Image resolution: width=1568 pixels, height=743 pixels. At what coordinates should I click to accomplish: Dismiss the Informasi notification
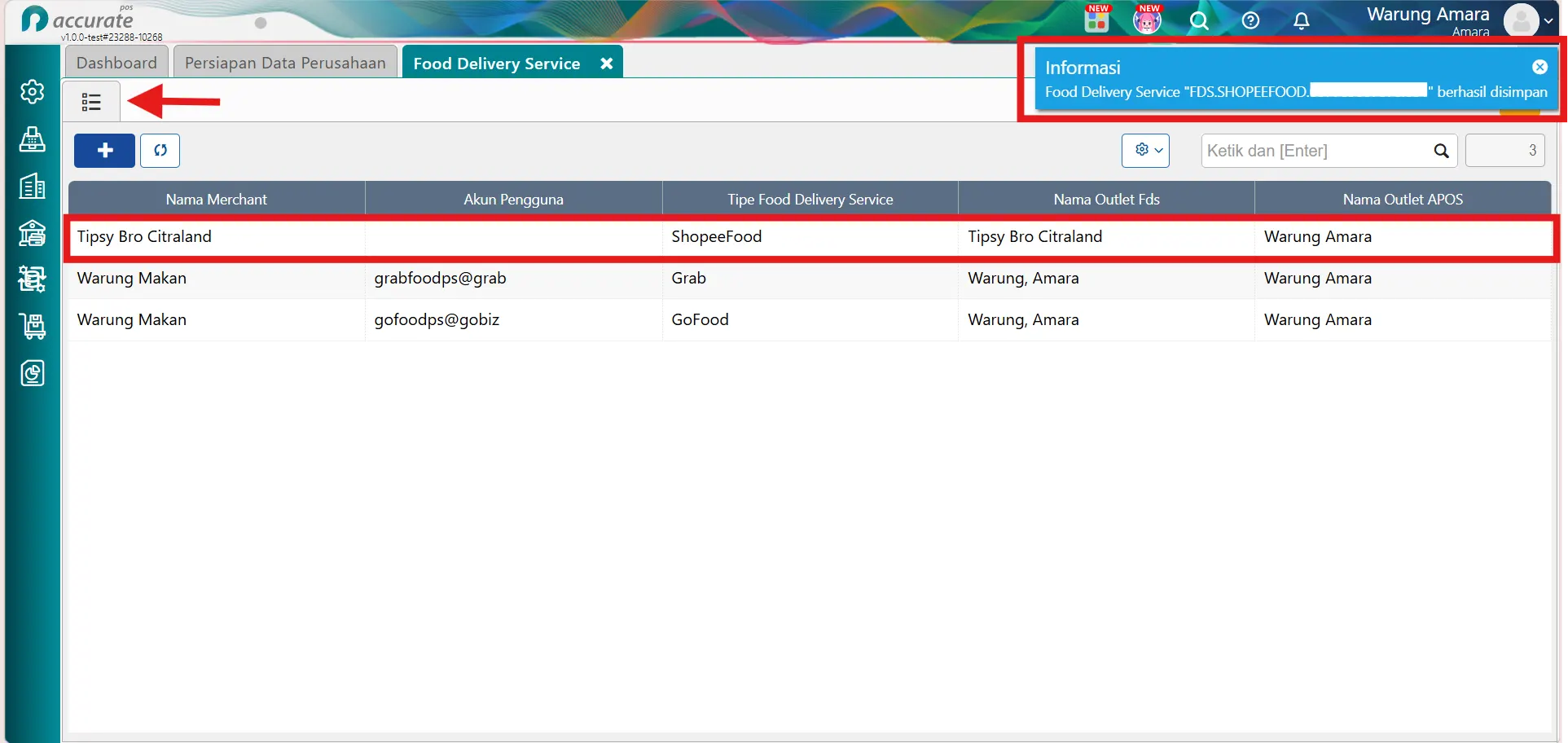click(x=1539, y=68)
